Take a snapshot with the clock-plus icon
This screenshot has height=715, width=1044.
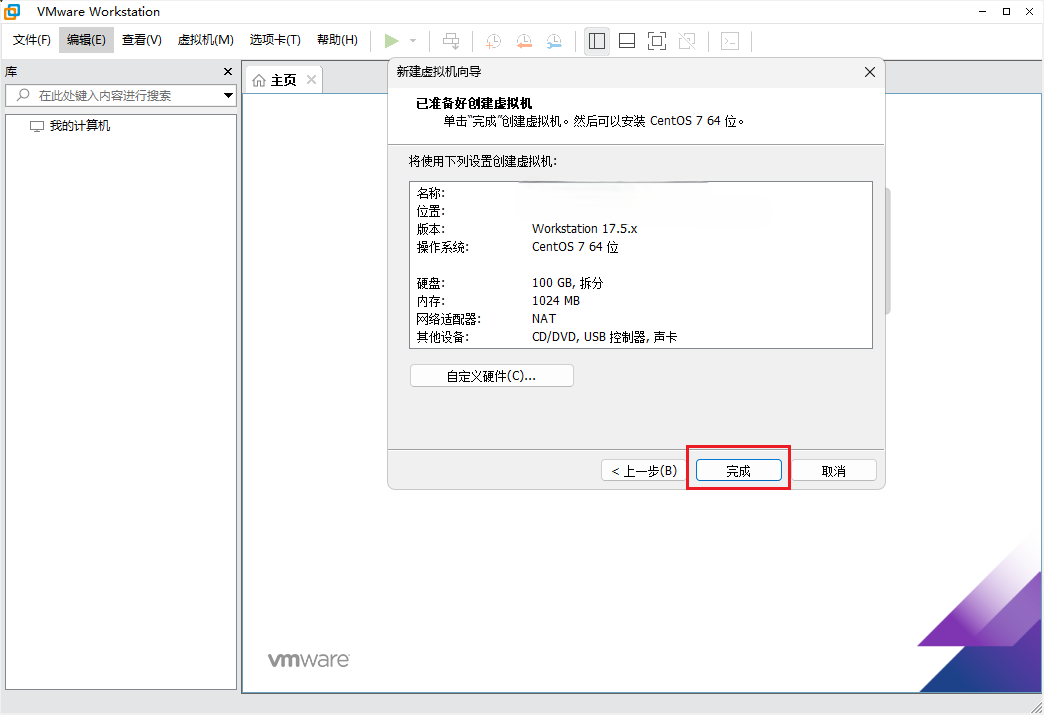493,41
